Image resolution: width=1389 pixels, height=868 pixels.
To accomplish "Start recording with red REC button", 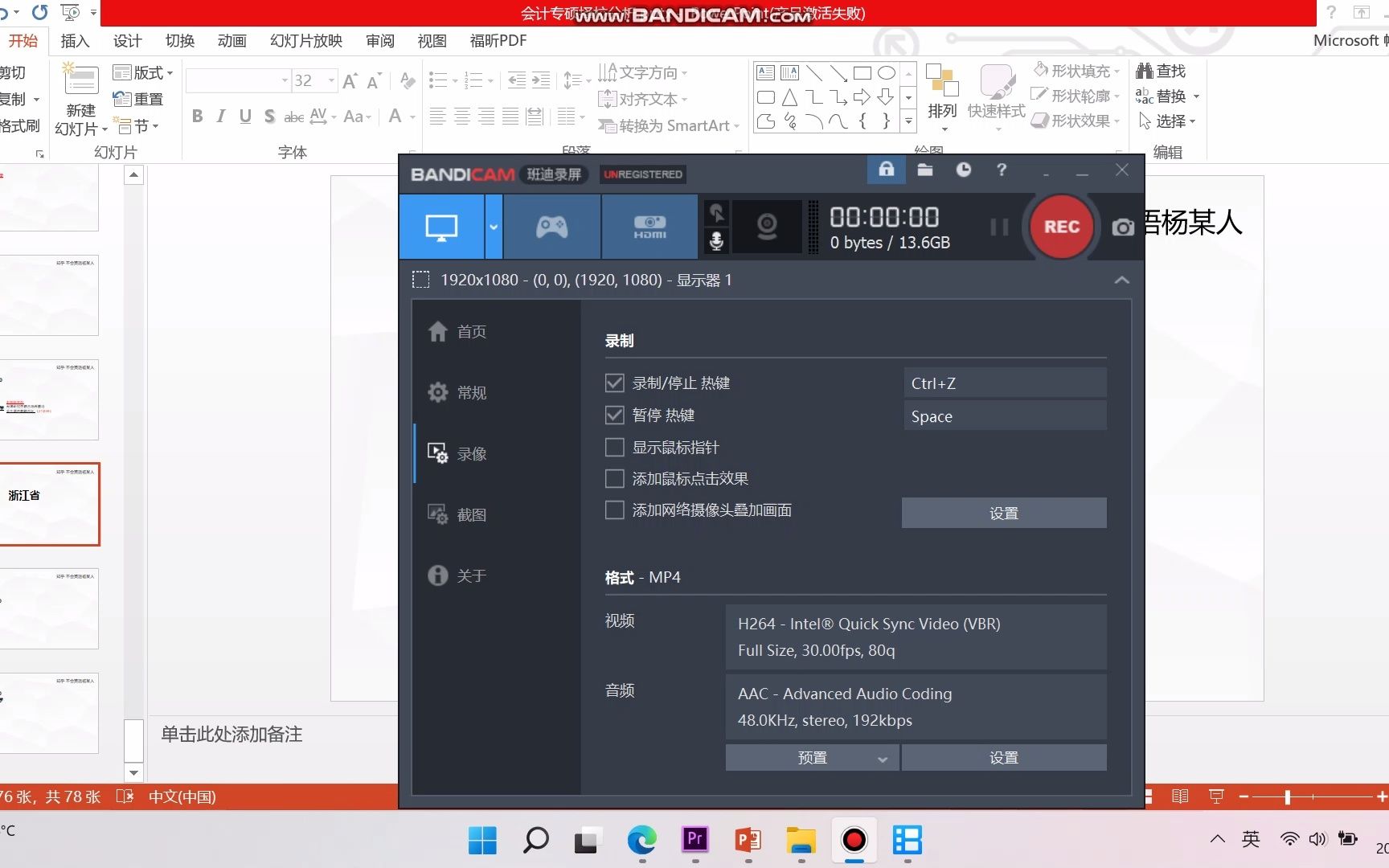I will pos(1061,227).
